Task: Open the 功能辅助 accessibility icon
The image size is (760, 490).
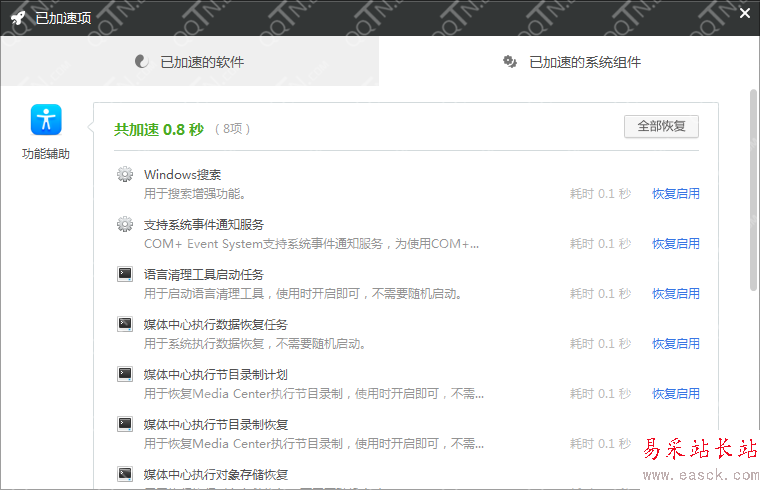Action: [46, 120]
